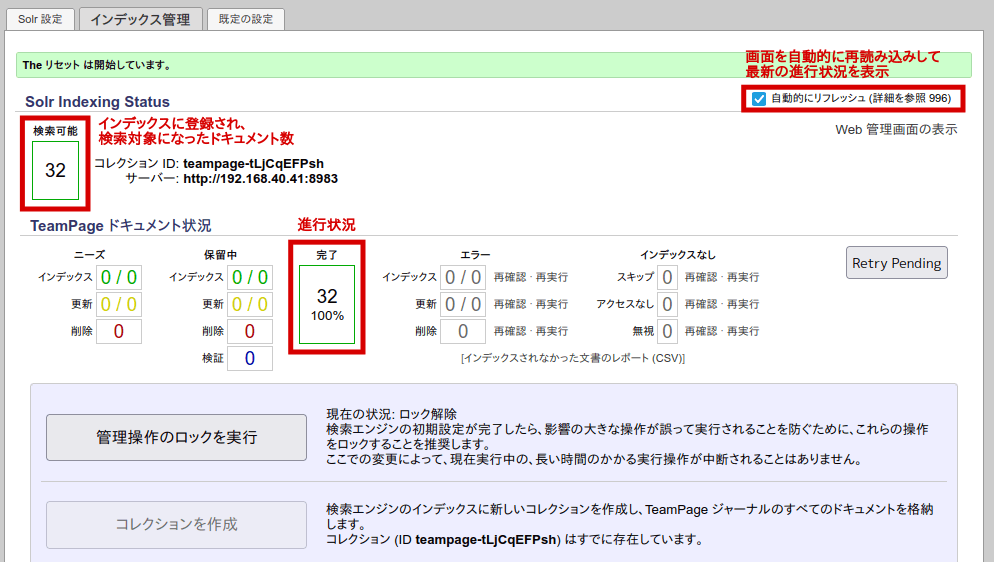Click the 管理操作のロックを実行 button

(176, 437)
